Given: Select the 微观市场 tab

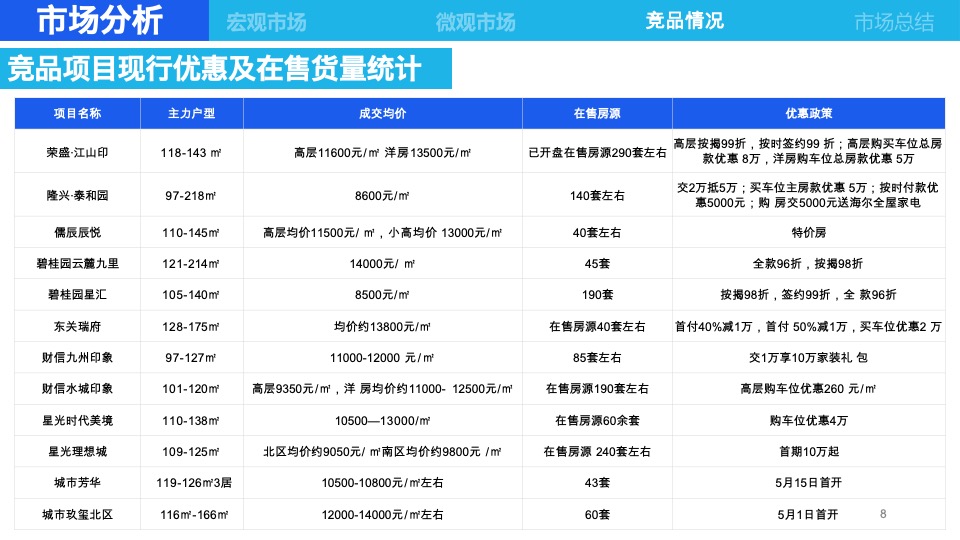Looking at the screenshot, I should 475,22.
